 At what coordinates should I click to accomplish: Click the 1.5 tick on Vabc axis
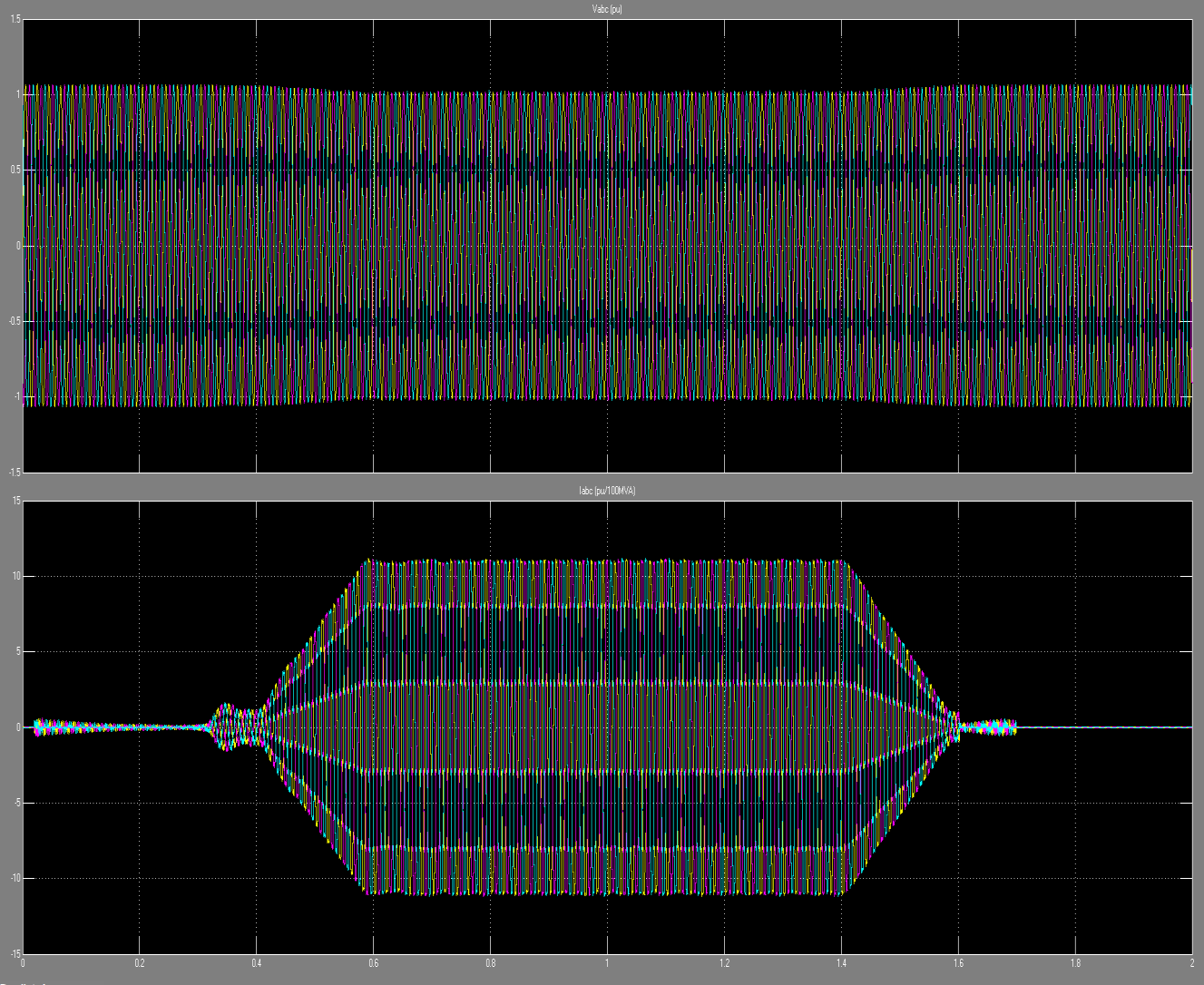coord(15,19)
